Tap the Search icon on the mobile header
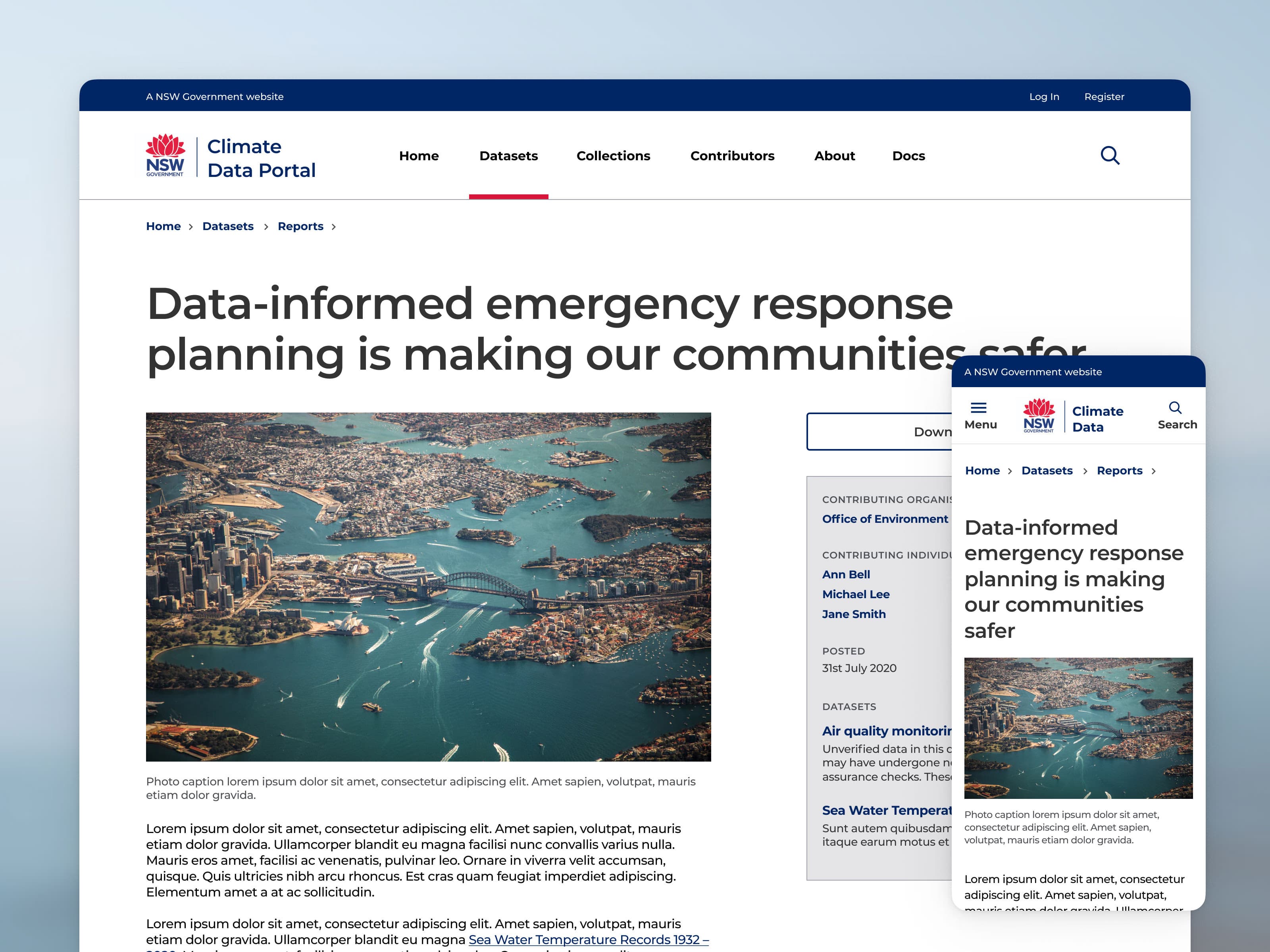The height and width of the screenshot is (952, 1270). point(1176,408)
